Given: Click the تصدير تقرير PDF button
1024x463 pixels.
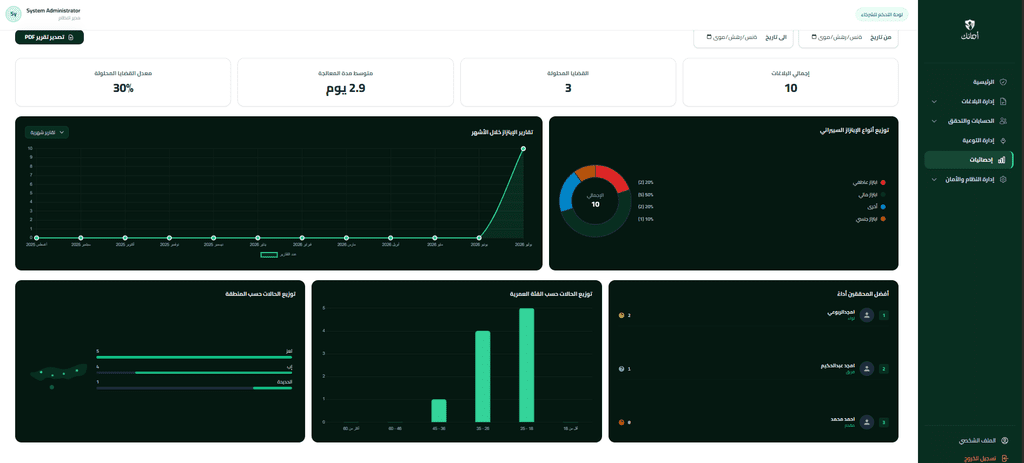Looking at the screenshot, I should [x=50, y=37].
